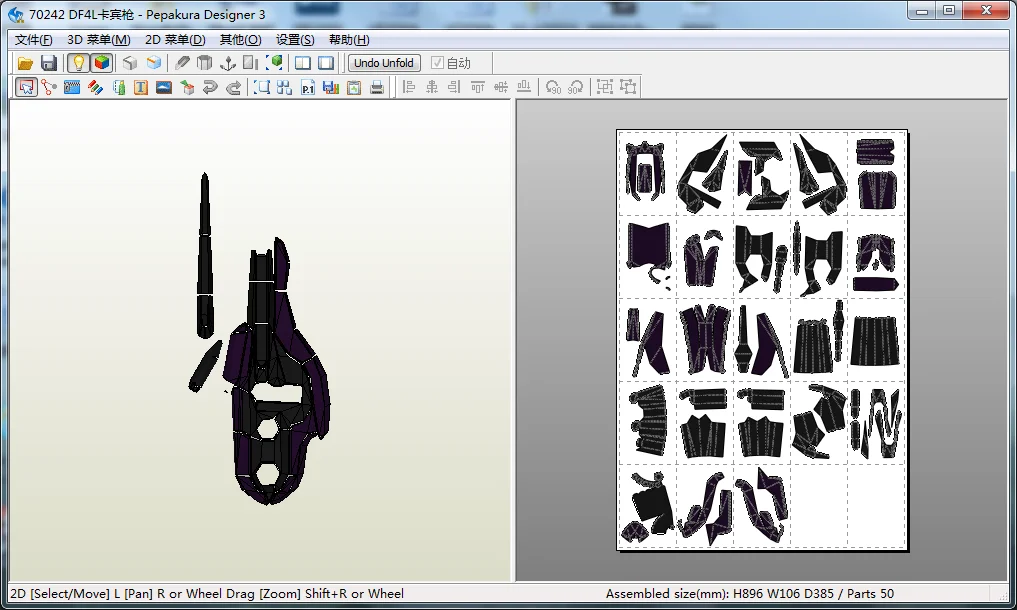Viewport: 1017px width, 610px height.
Task: Select the T text tool
Action: click(x=141, y=87)
